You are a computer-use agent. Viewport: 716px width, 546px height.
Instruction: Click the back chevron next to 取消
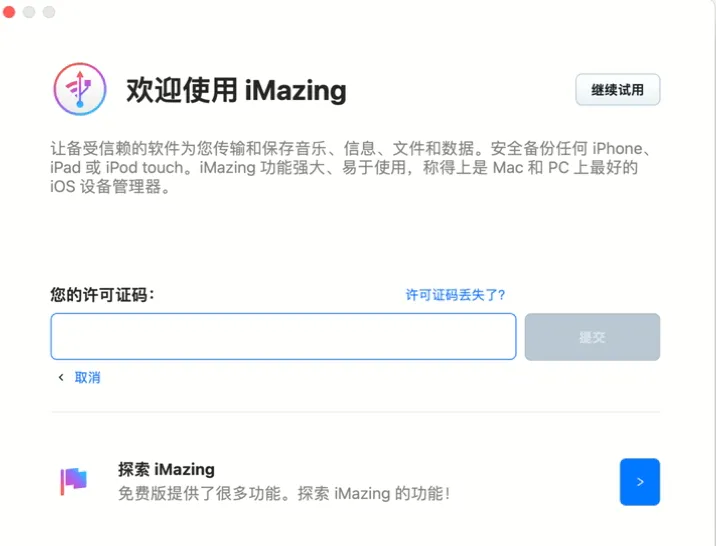(x=61, y=377)
